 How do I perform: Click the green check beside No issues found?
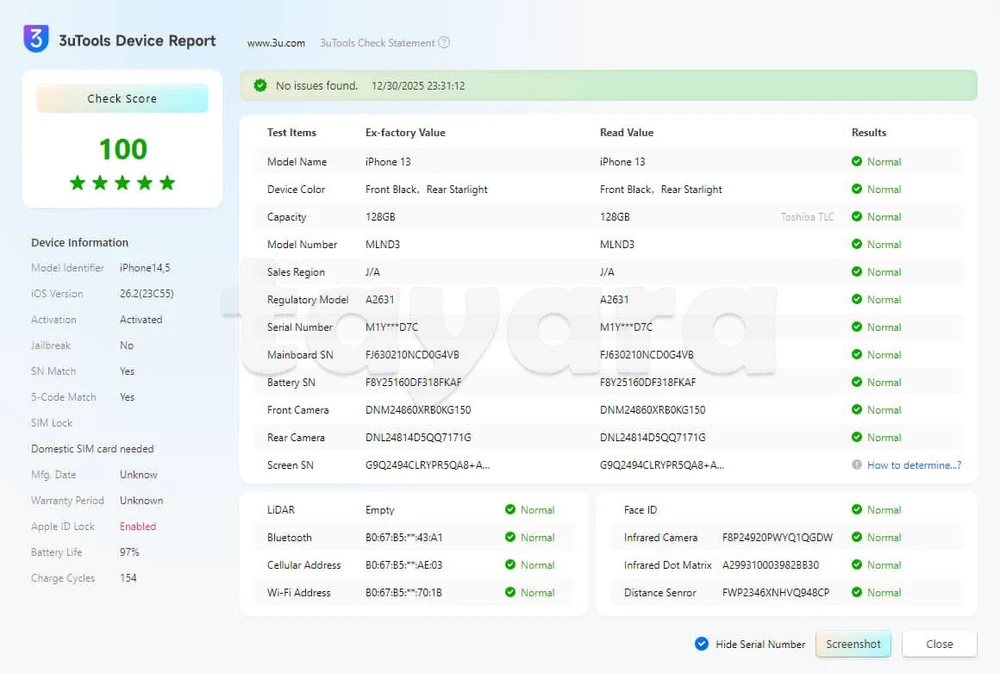260,85
